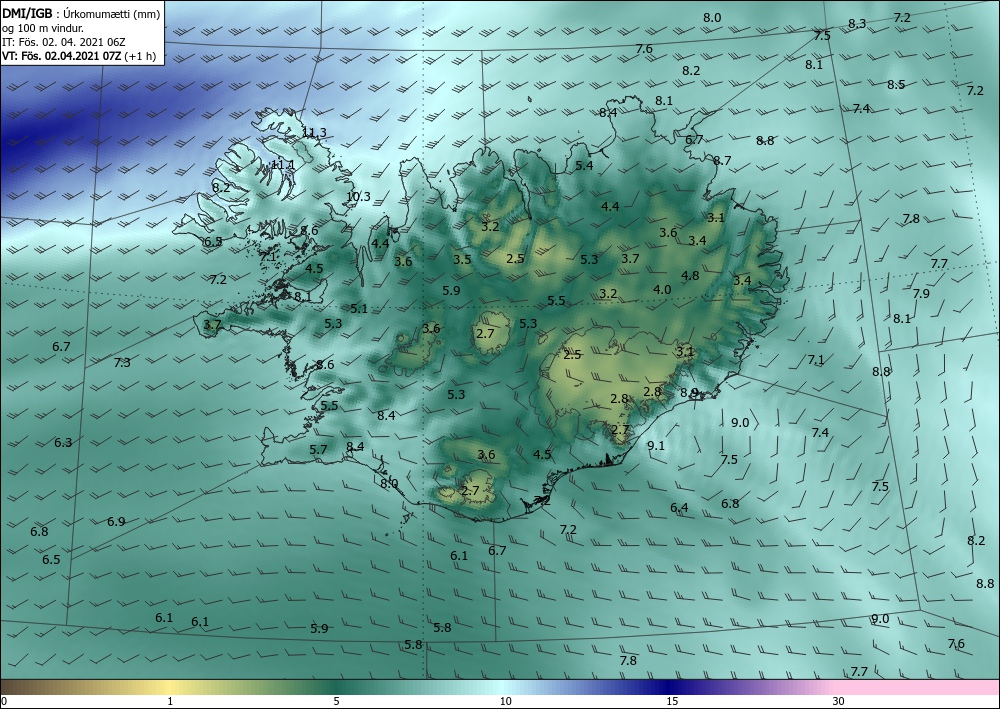Click the '15' label on the colour scale
The image size is (1000, 709).
[x=672, y=701]
